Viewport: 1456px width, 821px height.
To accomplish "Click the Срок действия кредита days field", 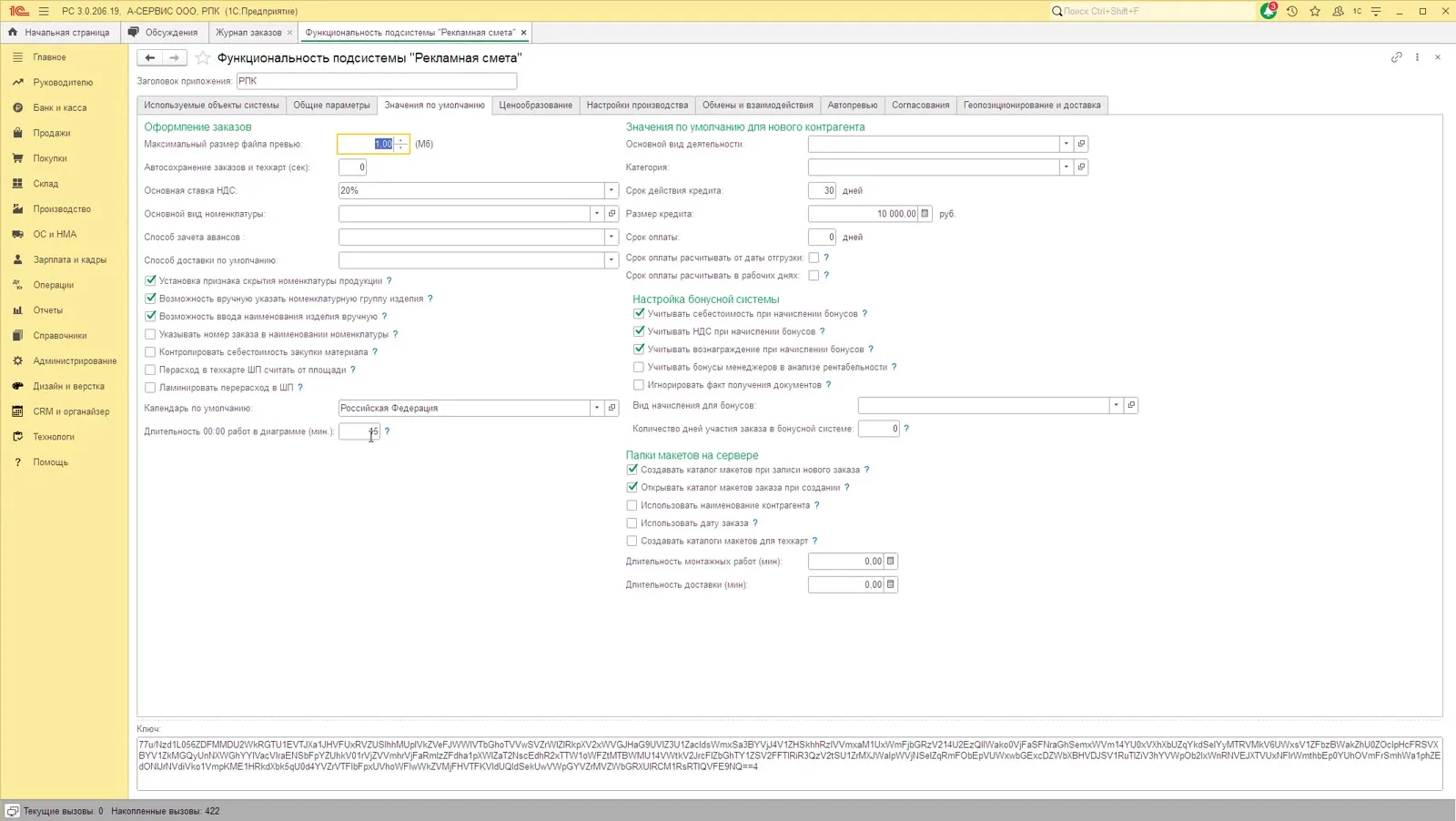I will tap(822, 190).
